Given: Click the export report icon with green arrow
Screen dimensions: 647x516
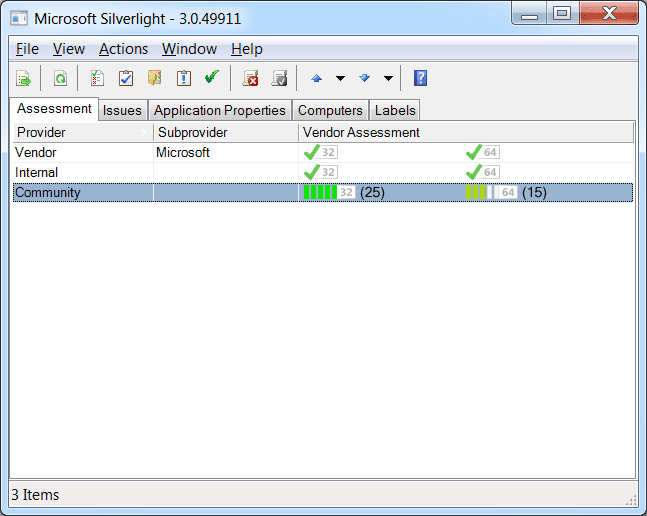Looking at the screenshot, I should [24, 78].
